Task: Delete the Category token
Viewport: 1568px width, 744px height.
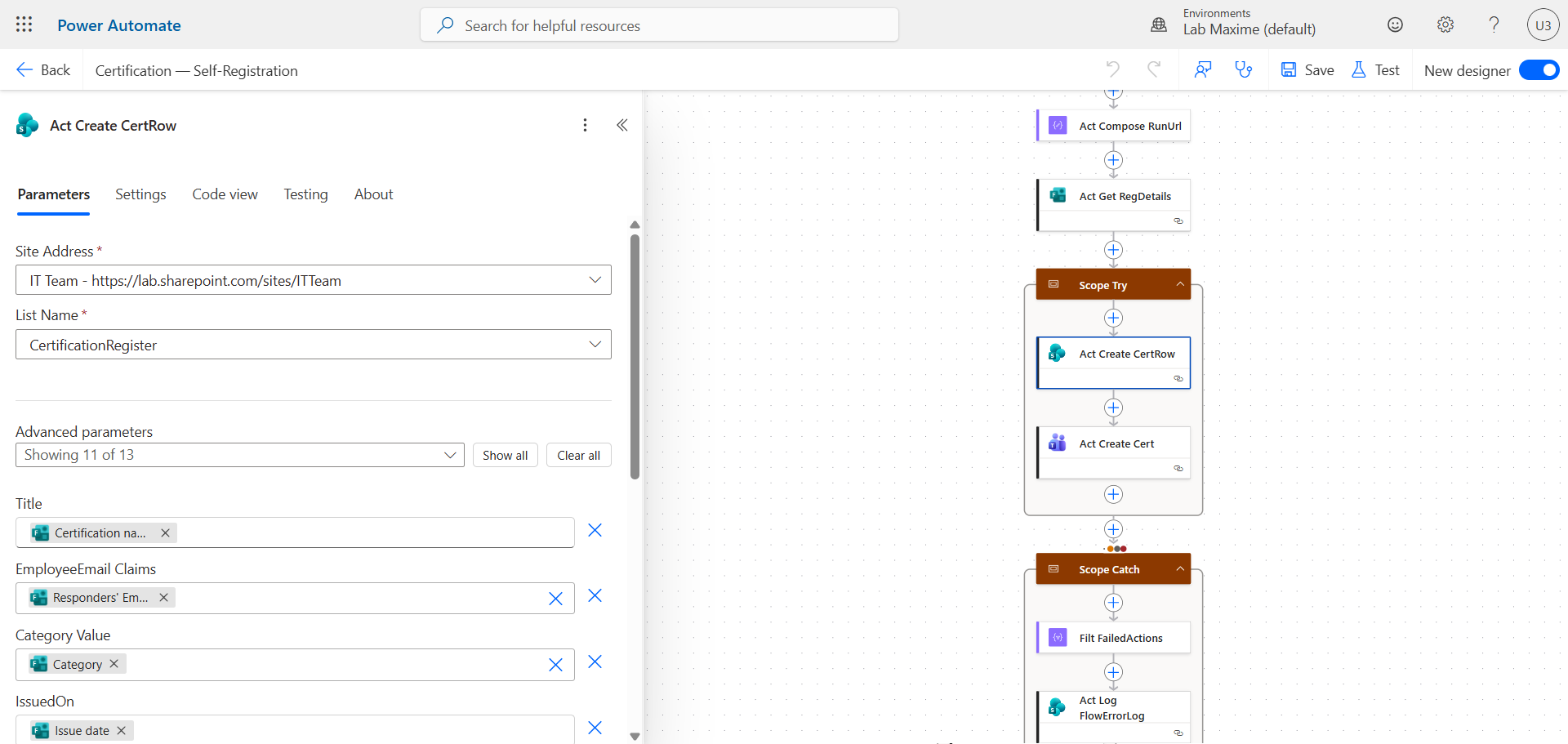Action: click(114, 664)
